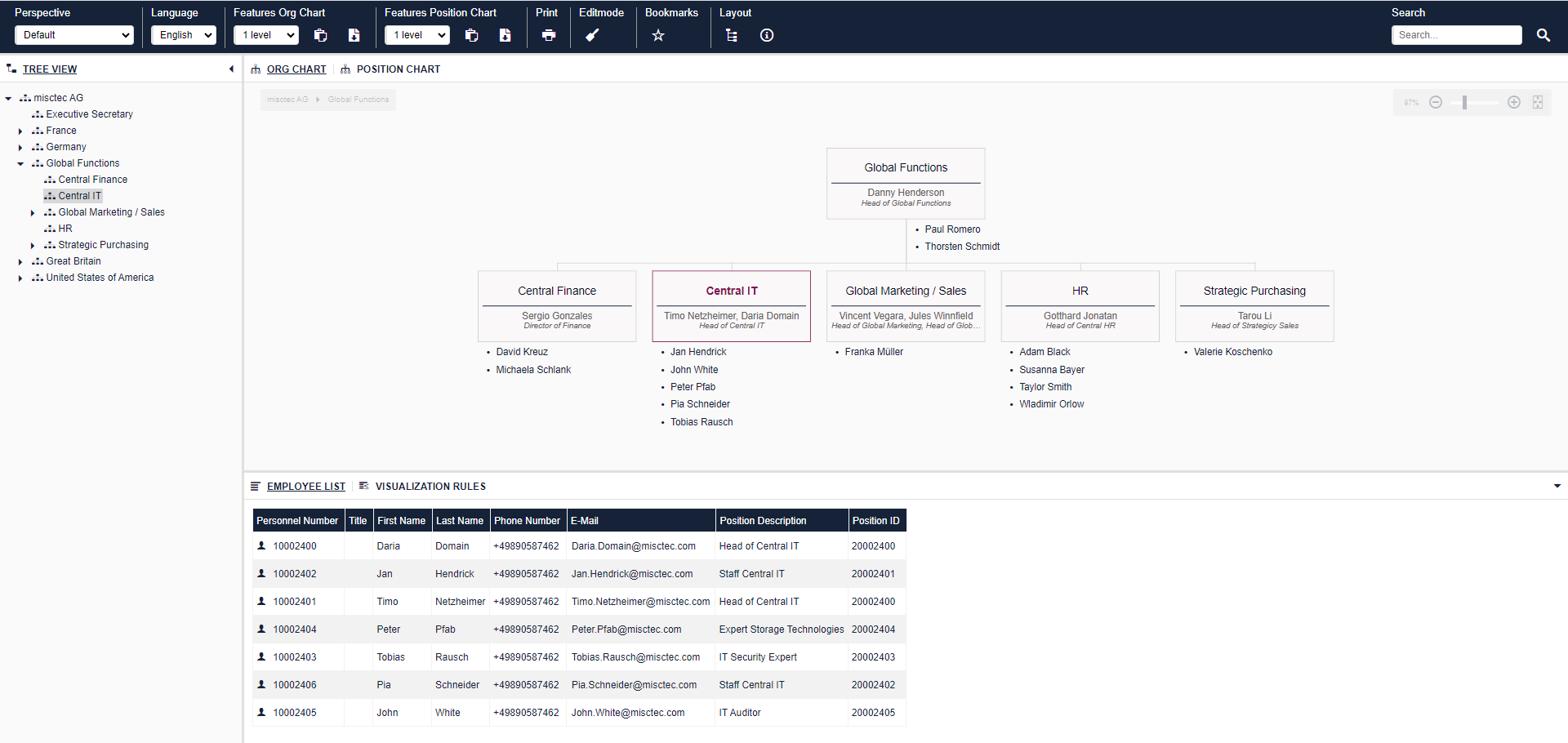This screenshot has width=1568, height=743.
Task: Open the VISUALIZATION RULES tab
Action: coord(430,487)
